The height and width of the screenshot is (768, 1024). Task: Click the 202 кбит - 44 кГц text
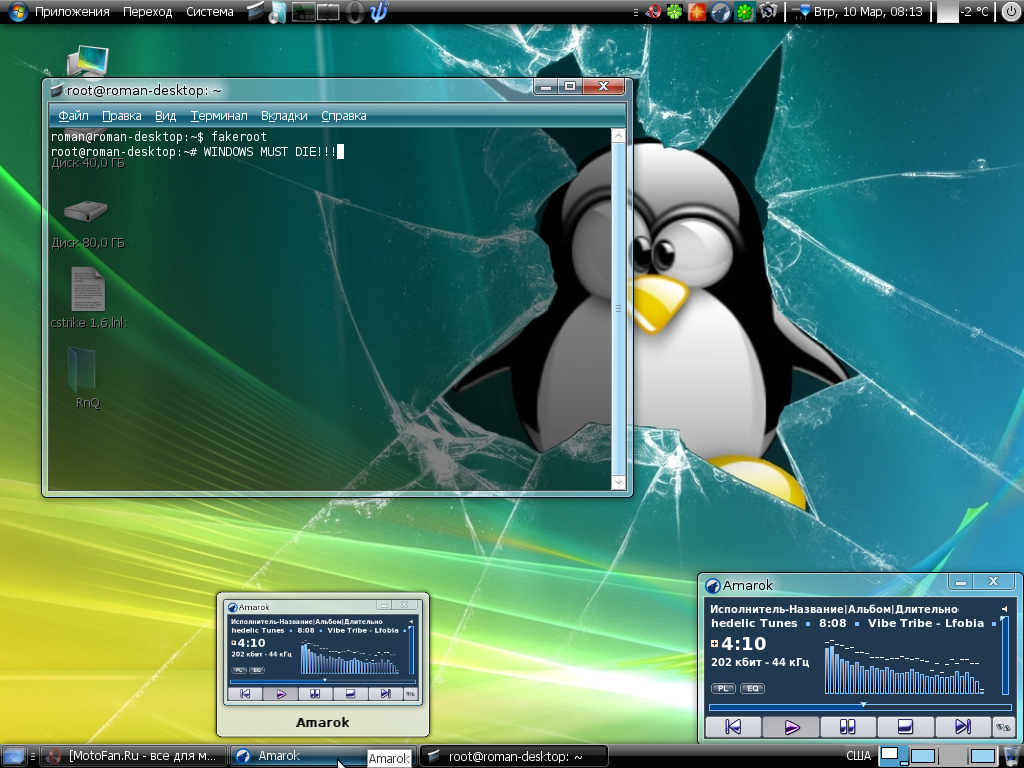(760, 662)
